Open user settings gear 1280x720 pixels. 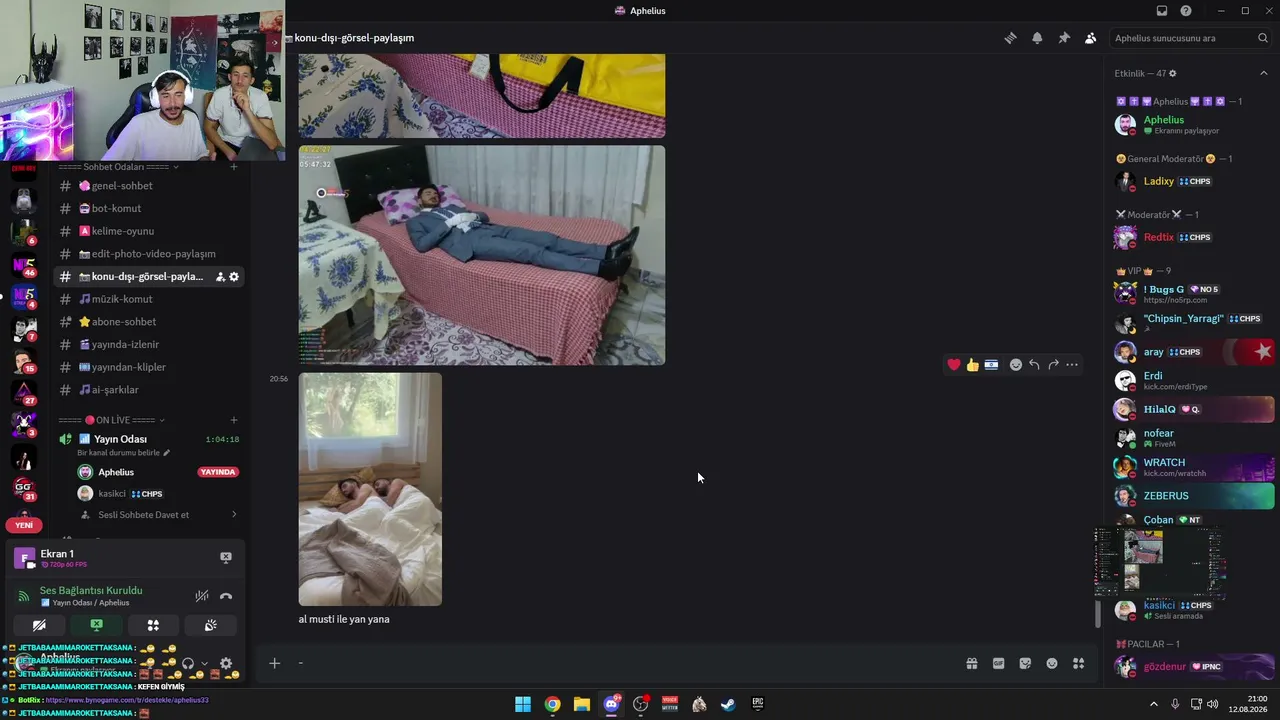tap(226, 663)
